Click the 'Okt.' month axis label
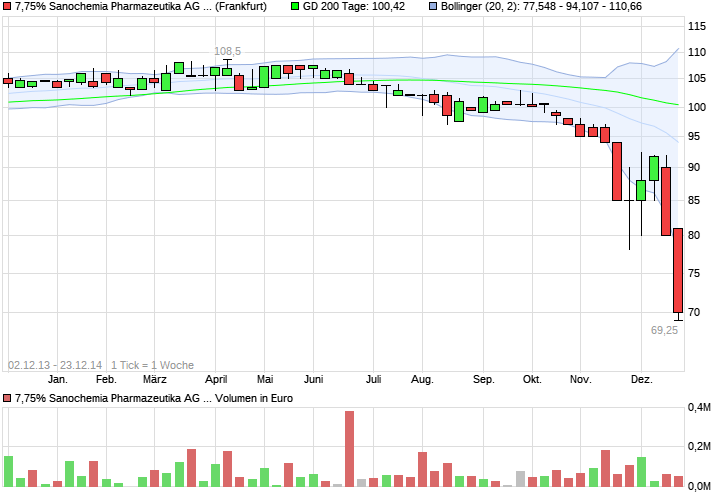The height and width of the screenshot is (496, 726). pos(532,380)
